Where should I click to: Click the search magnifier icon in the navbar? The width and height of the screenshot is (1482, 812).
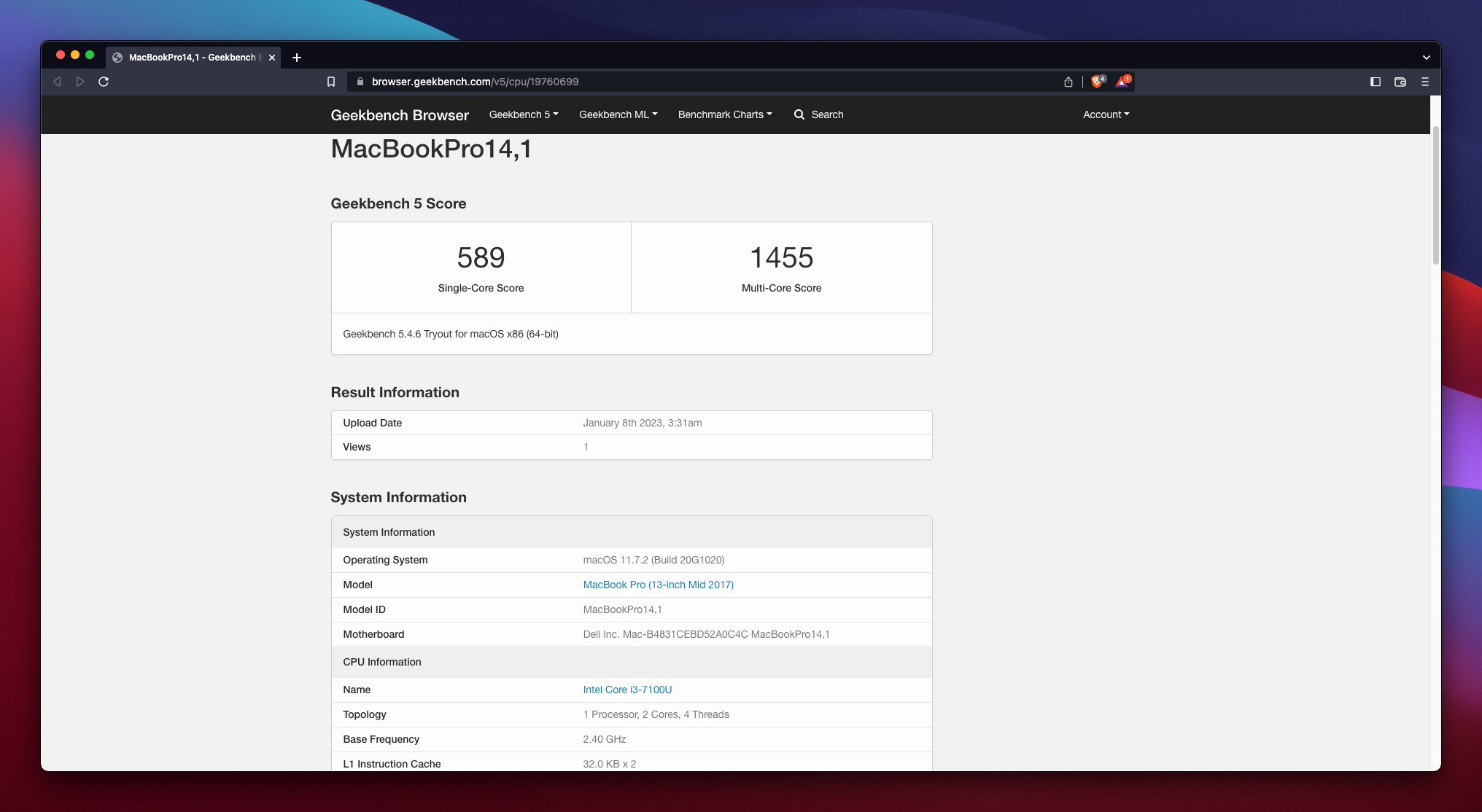tap(799, 114)
